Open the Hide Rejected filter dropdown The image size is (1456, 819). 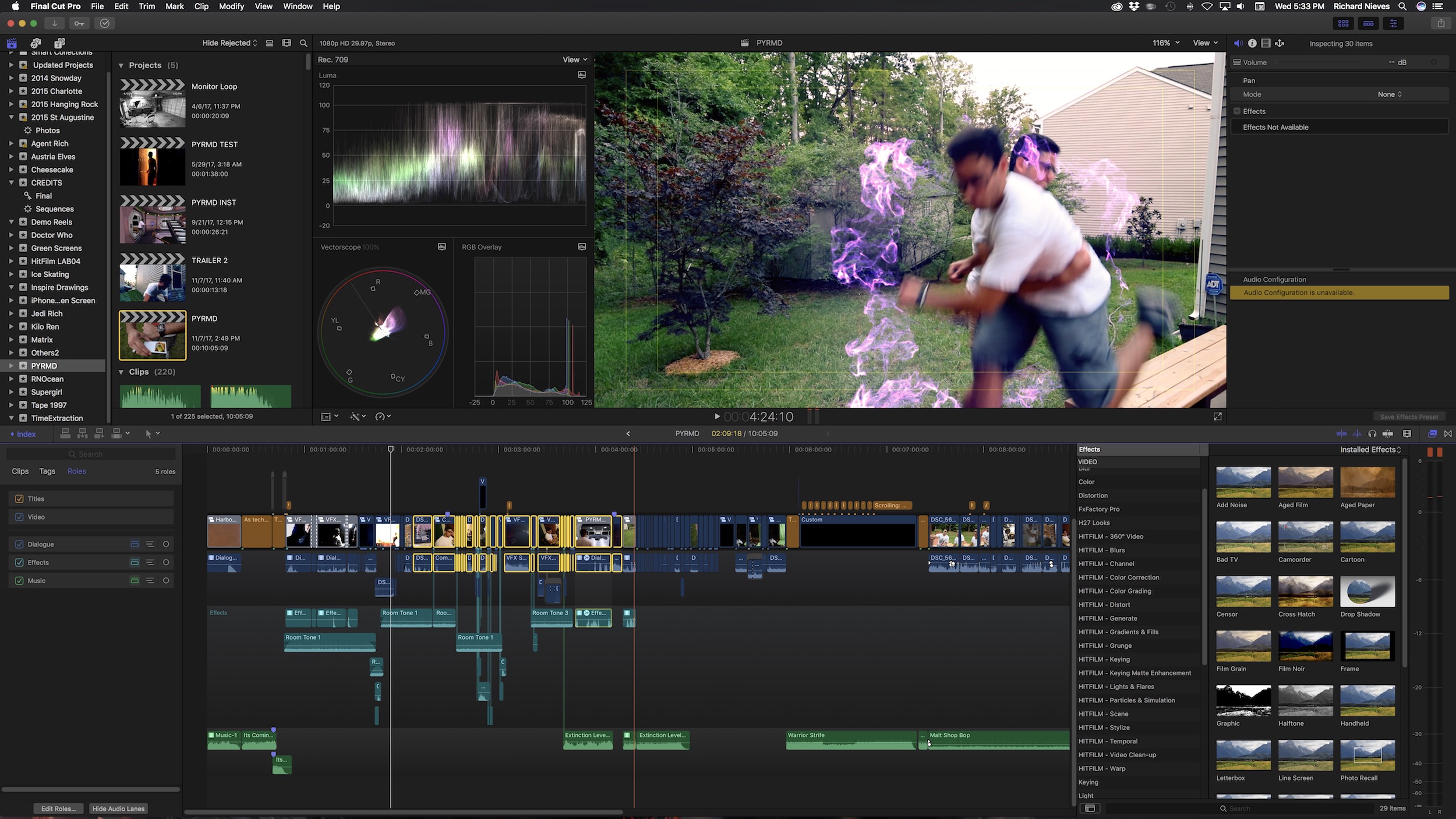229,43
